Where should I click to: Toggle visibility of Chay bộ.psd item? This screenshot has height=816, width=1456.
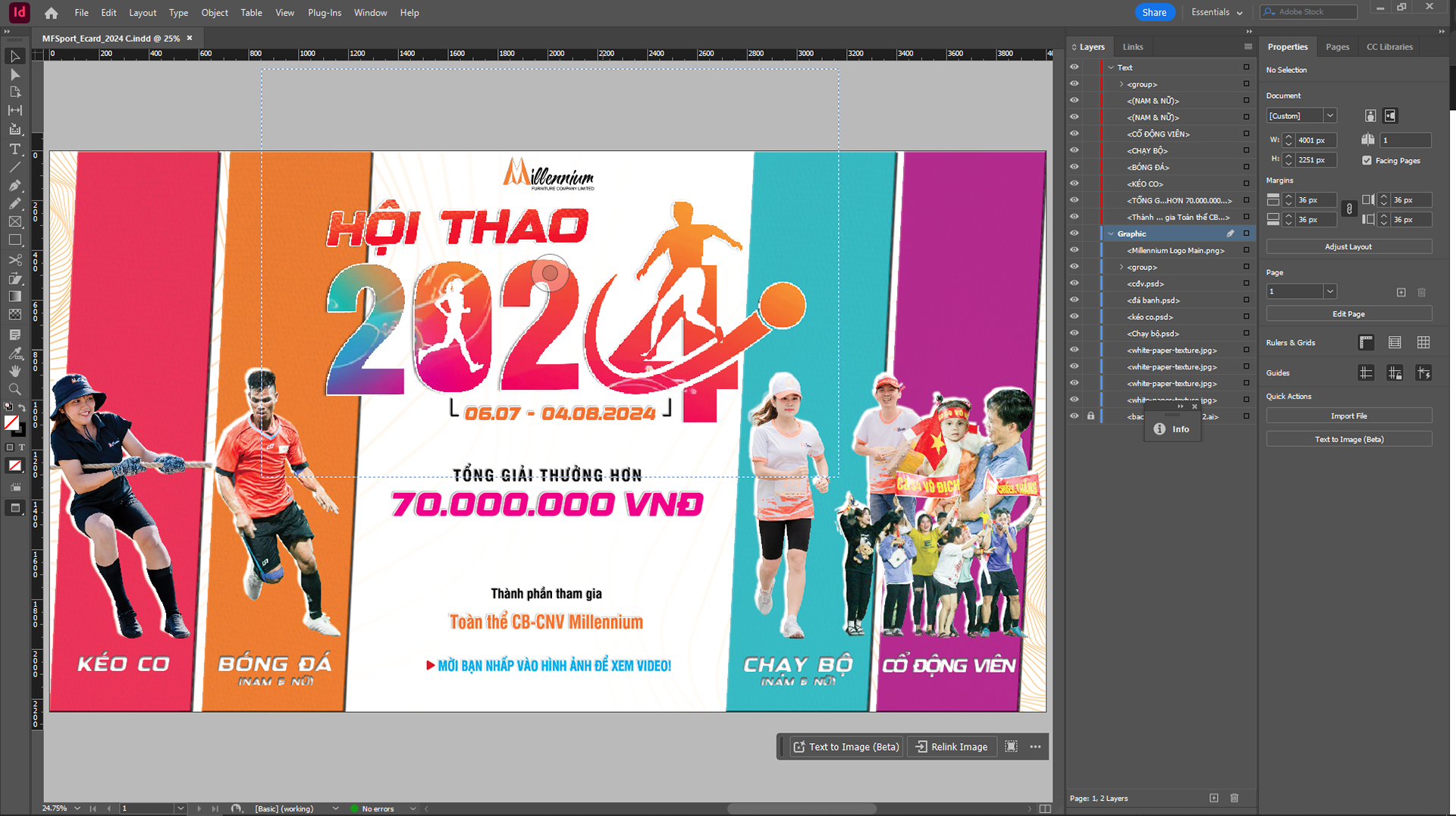tap(1075, 334)
